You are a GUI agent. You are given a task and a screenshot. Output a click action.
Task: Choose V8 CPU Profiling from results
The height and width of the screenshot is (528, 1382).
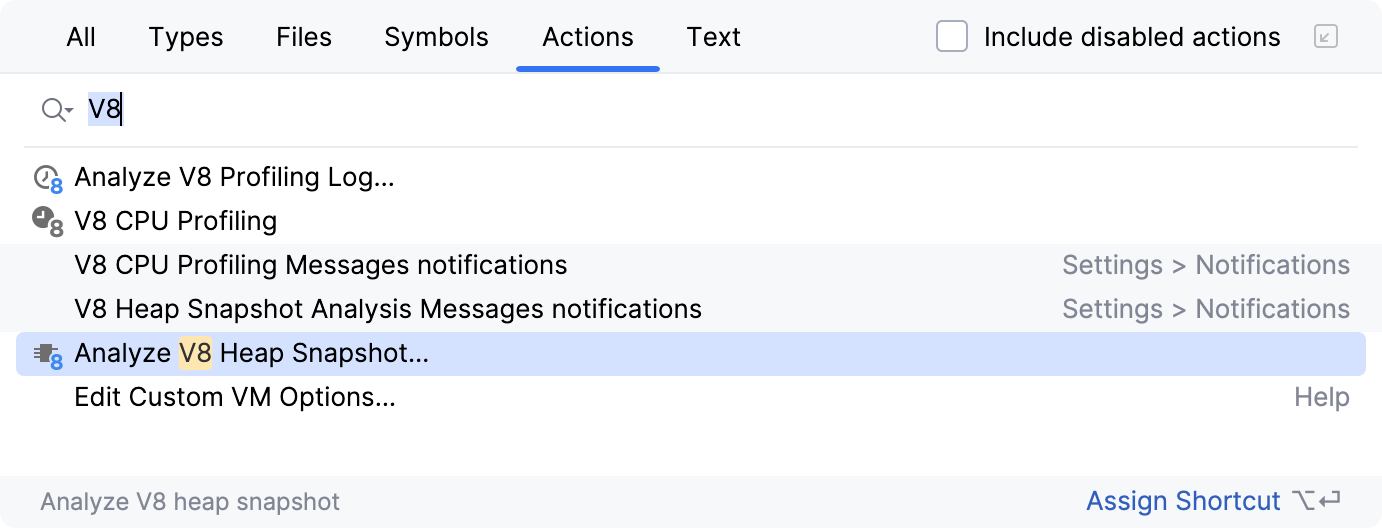(176, 221)
